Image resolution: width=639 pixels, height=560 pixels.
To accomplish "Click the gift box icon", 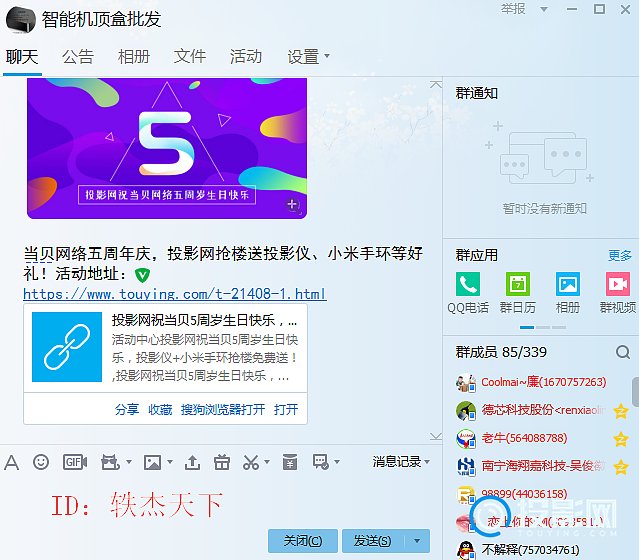I will click(x=222, y=463).
